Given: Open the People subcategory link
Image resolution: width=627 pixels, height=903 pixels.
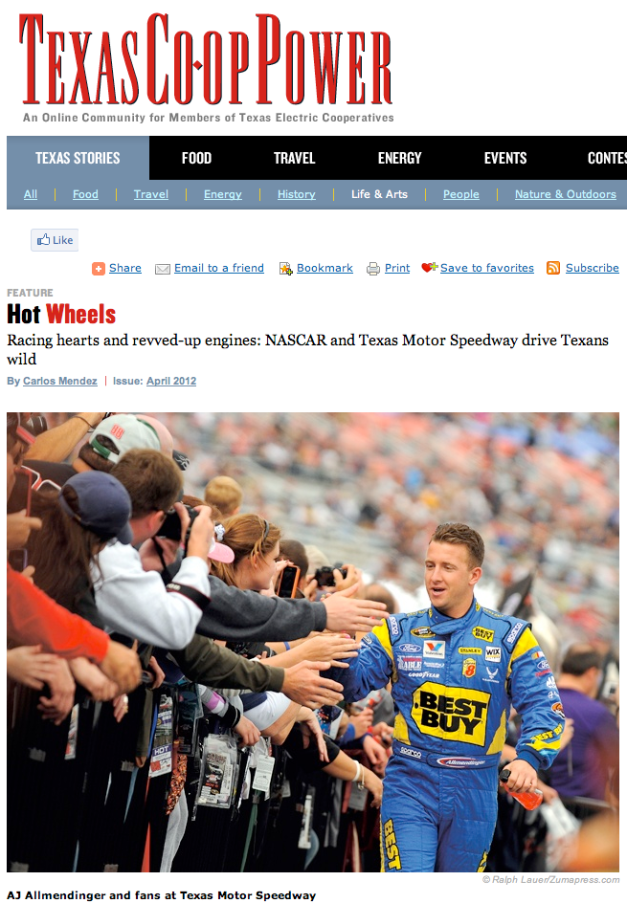Looking at the screenshot, I should point(461,195).
